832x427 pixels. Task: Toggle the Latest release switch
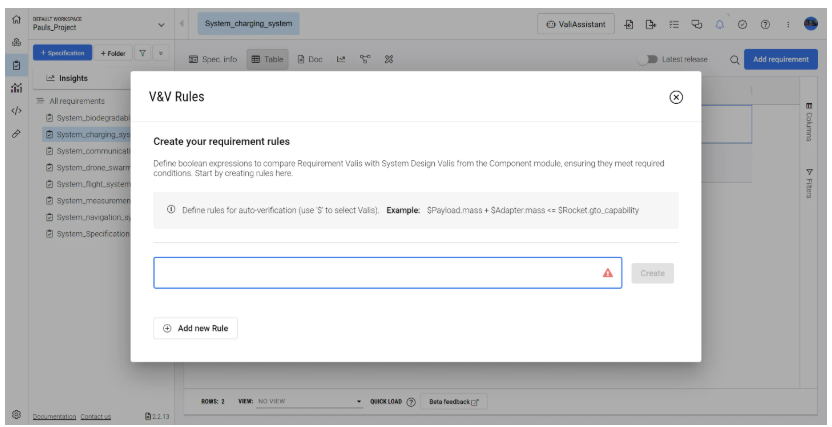[x=652, y=60]
